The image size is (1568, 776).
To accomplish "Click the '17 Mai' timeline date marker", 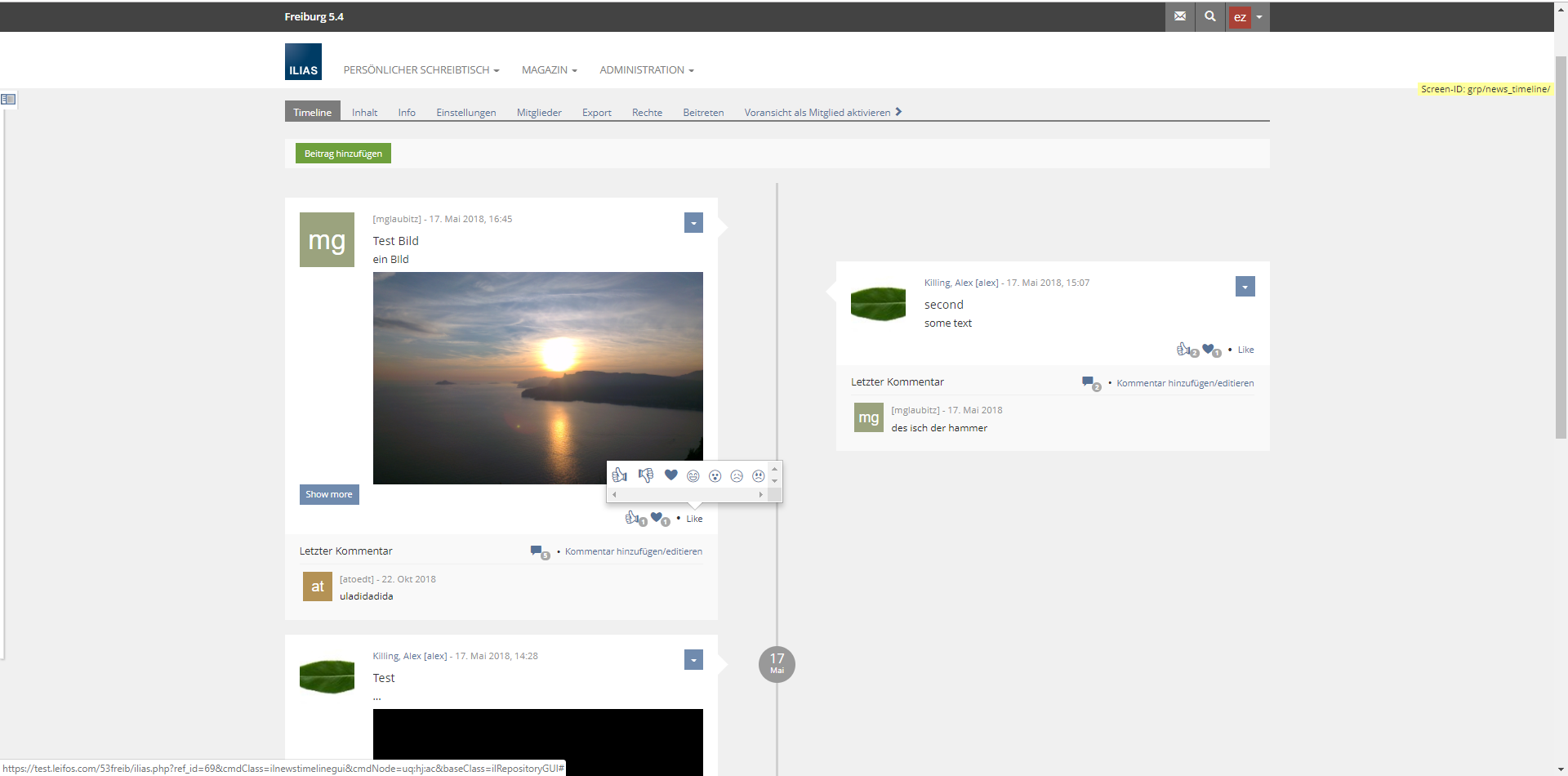I will coord(777,664).
